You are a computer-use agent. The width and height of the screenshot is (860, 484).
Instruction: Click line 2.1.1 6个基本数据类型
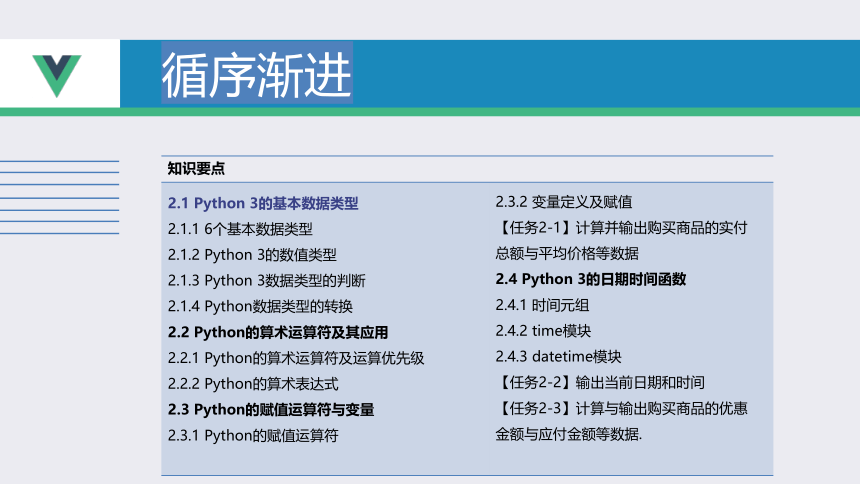pos(240,229)
